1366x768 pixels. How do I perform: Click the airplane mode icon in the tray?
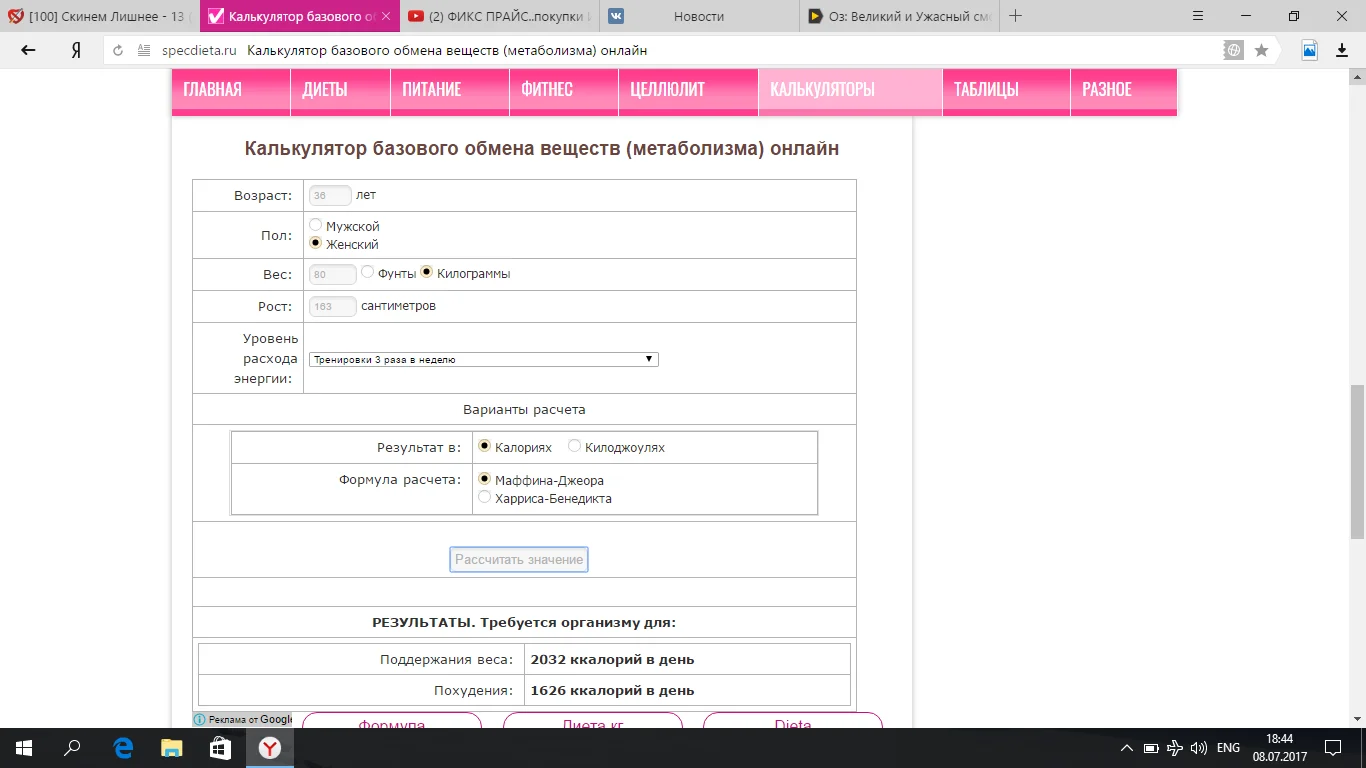click(1175, 748)
